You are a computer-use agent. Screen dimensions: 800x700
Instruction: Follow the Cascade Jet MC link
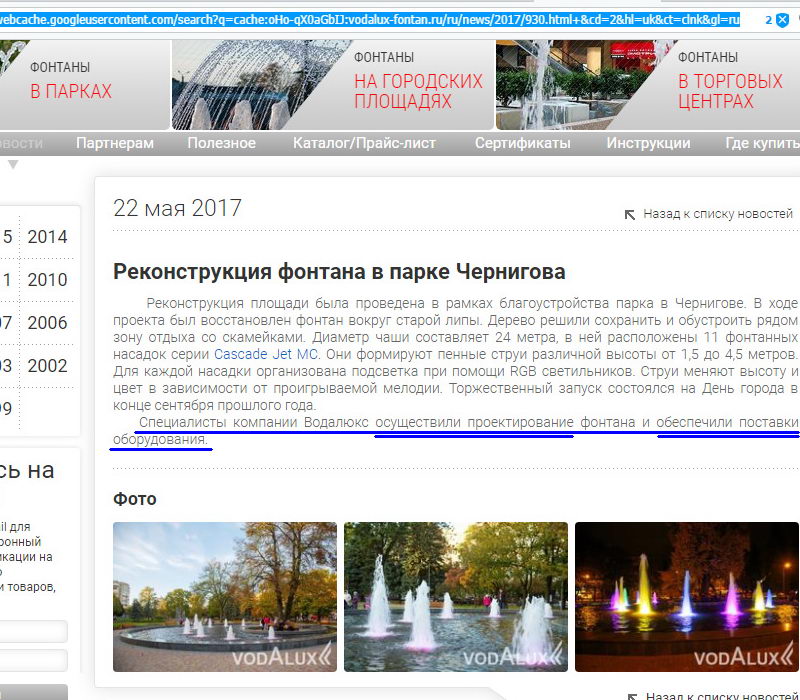(266, 354)
